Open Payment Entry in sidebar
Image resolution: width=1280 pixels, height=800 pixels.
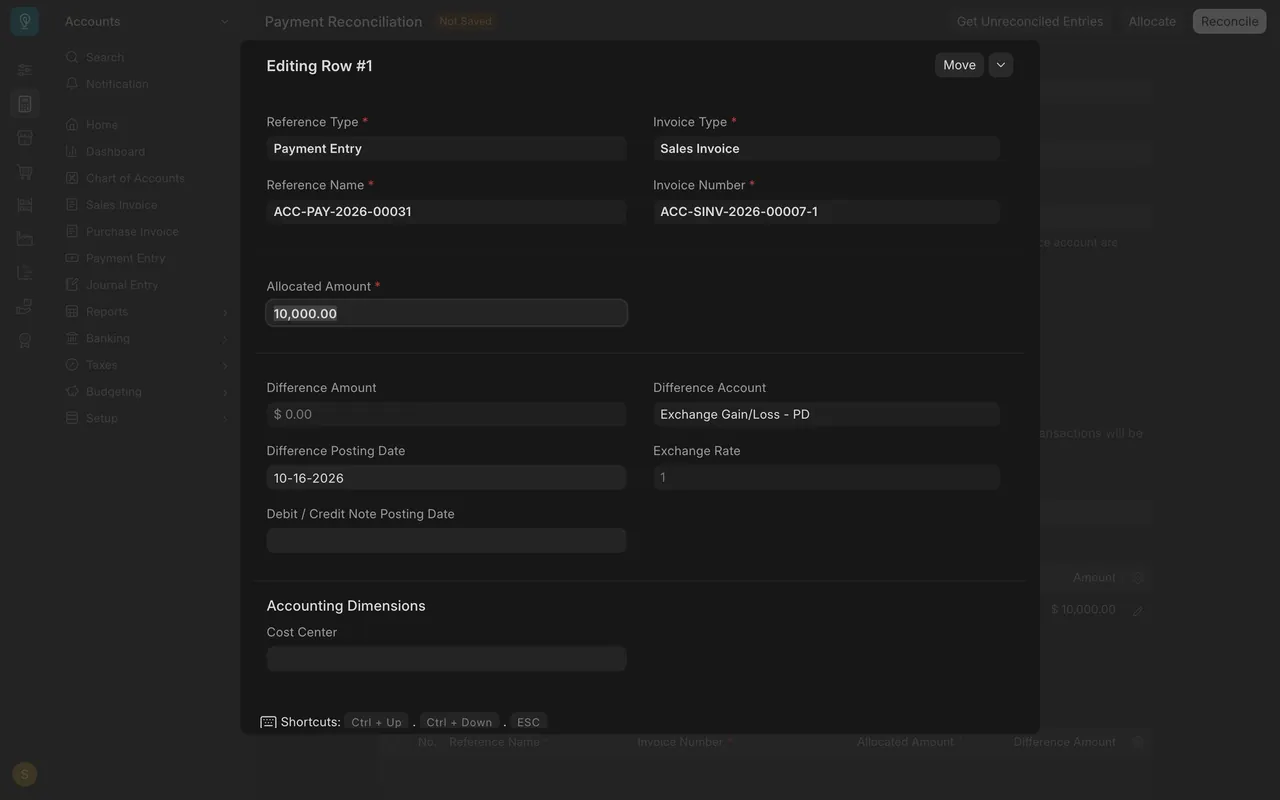(x=125, y=258)
